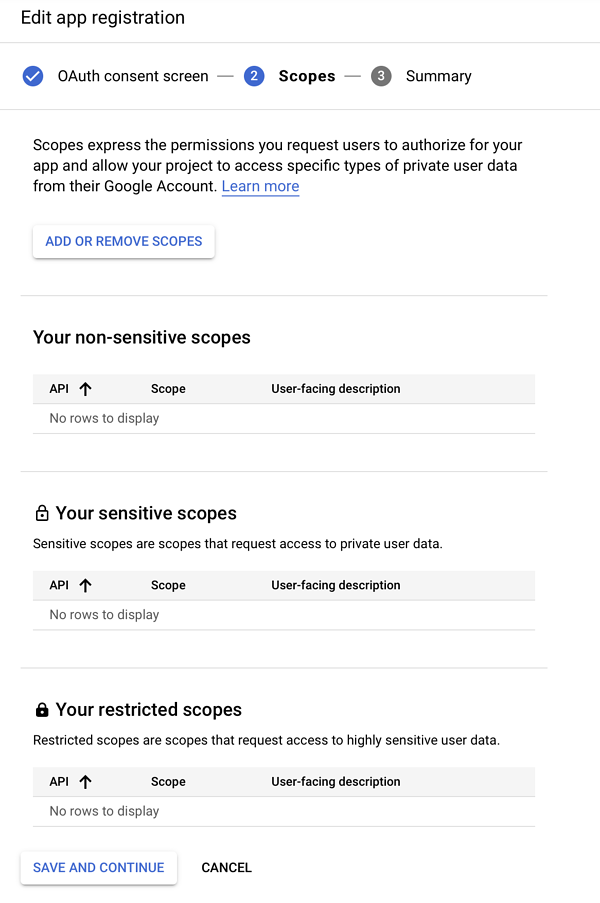The image size is (600, 903).
Task: Go to OAuth consent screen step
Action: tap(133, 76)
